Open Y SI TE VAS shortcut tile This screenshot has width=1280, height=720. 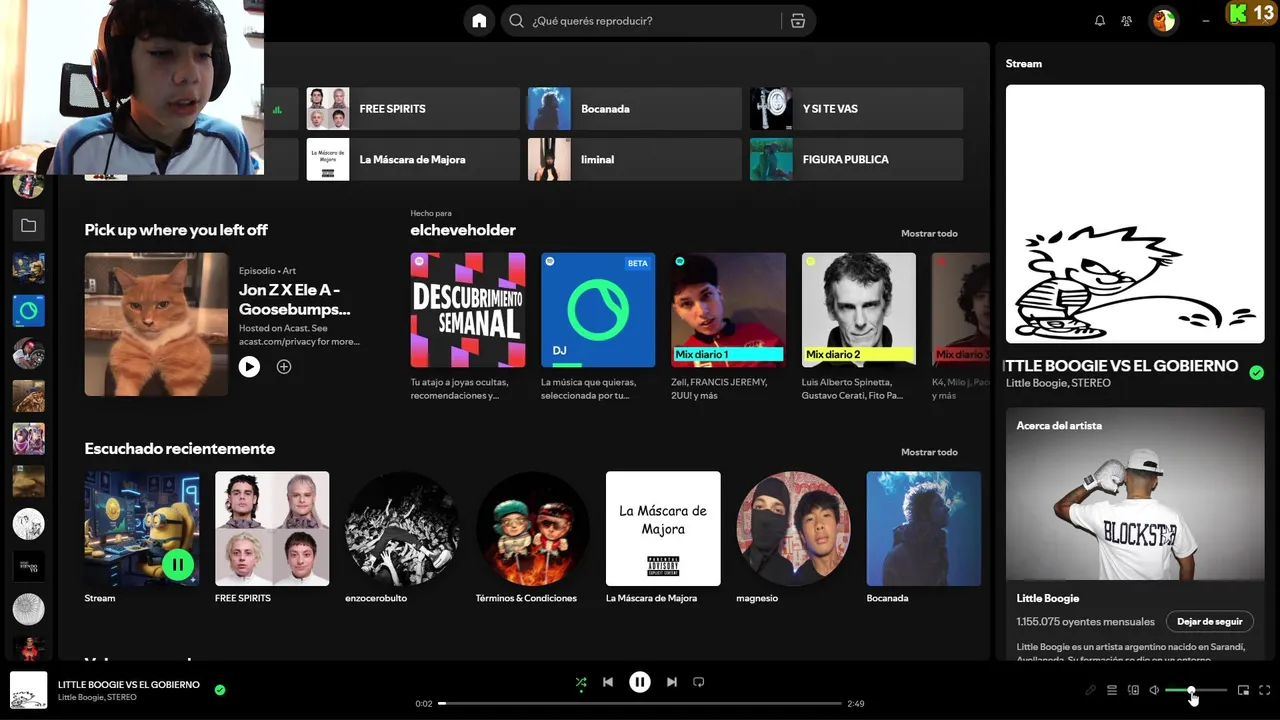click(857, 108)
